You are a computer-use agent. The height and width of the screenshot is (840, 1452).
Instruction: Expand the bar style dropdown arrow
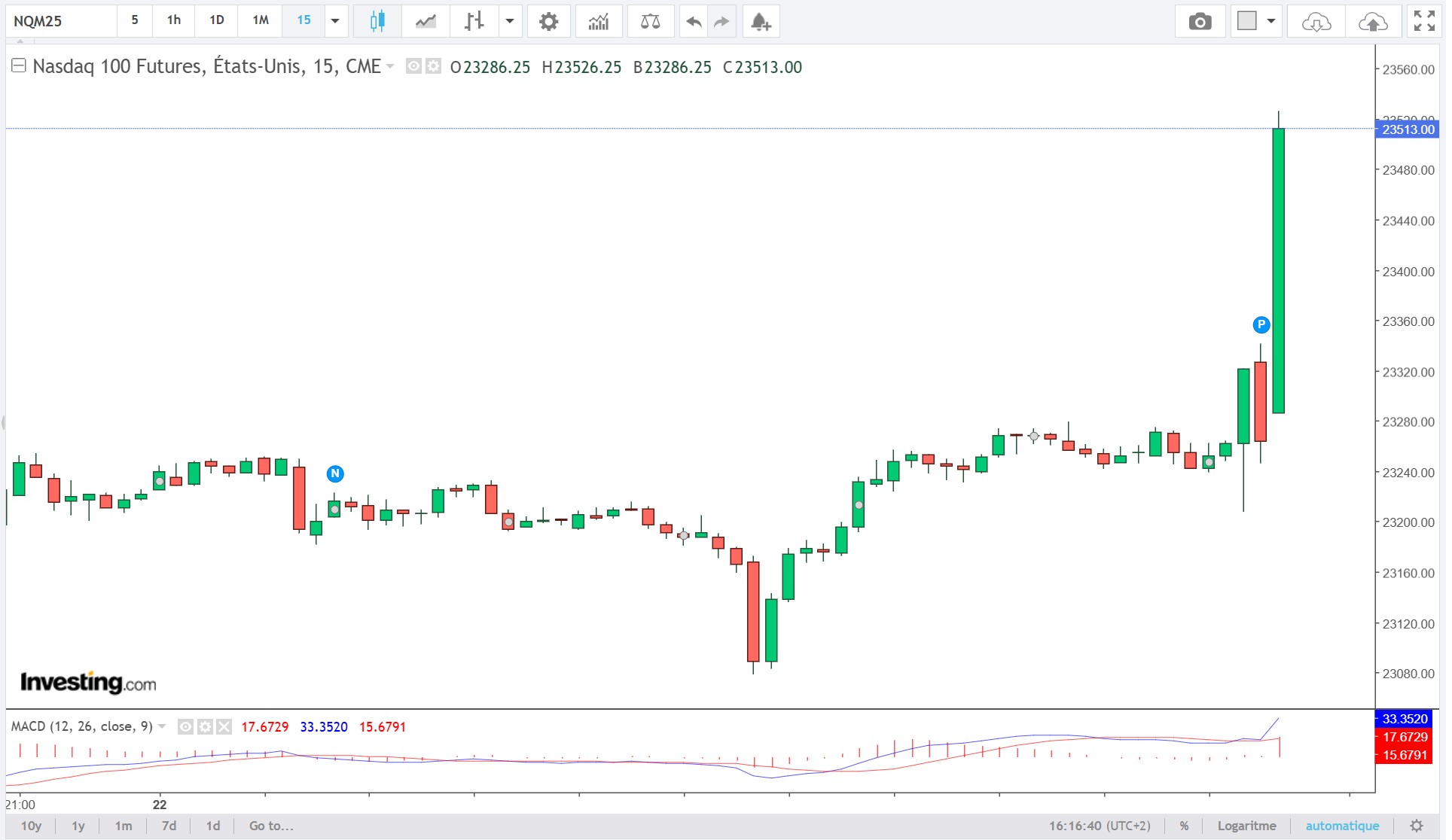click(510, 21)
